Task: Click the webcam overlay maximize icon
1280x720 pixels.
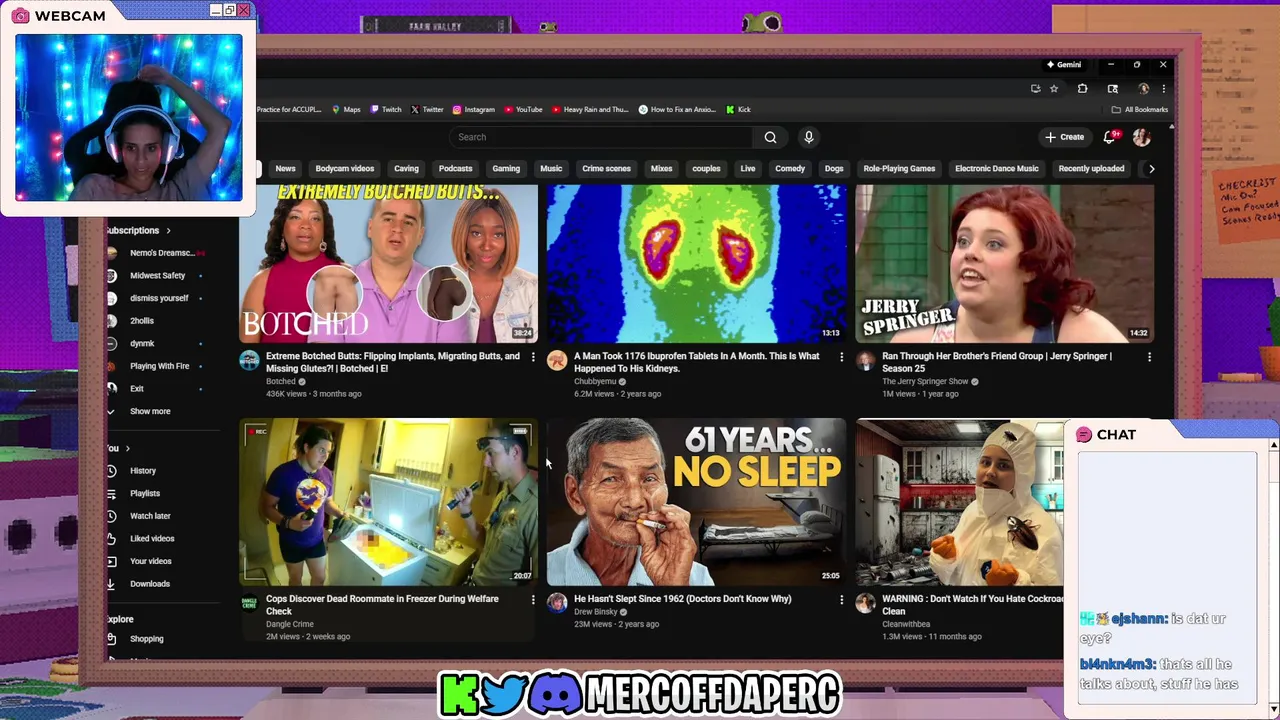Action: tap(229, 11)
